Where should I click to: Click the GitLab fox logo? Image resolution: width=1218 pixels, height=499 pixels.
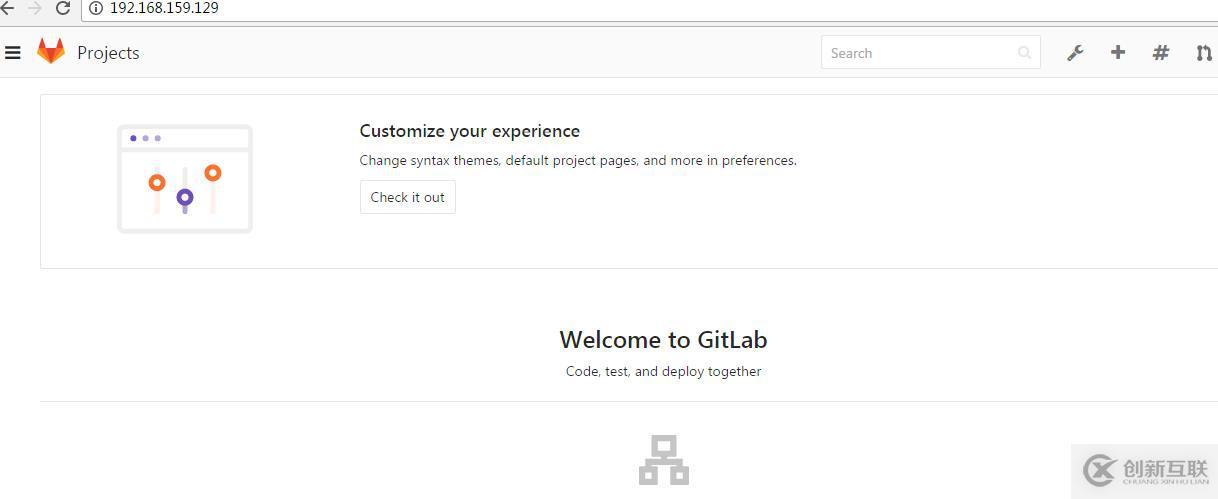pyautogui.click(x=51, y=52)
